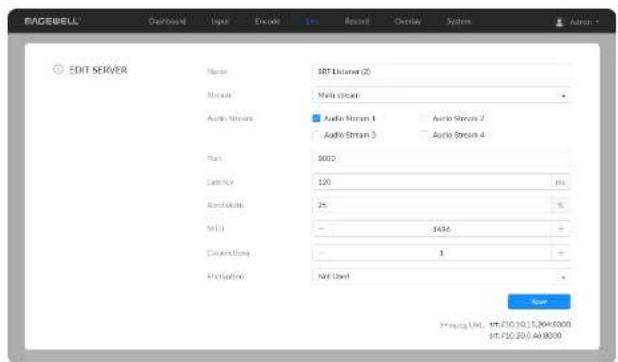Click the back arrow beside EDIT SERVER
This screenshot has width=618, height=362.
pos(58,69)
